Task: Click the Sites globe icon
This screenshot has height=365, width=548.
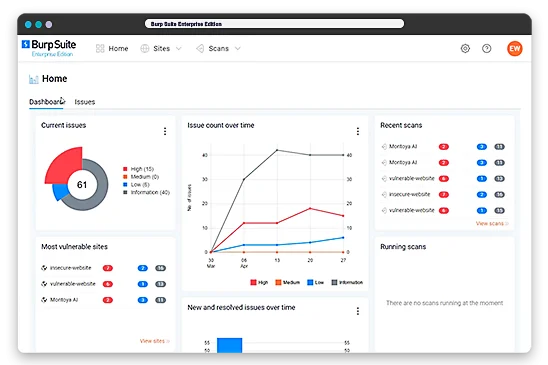Action: [x=145, y=49]
